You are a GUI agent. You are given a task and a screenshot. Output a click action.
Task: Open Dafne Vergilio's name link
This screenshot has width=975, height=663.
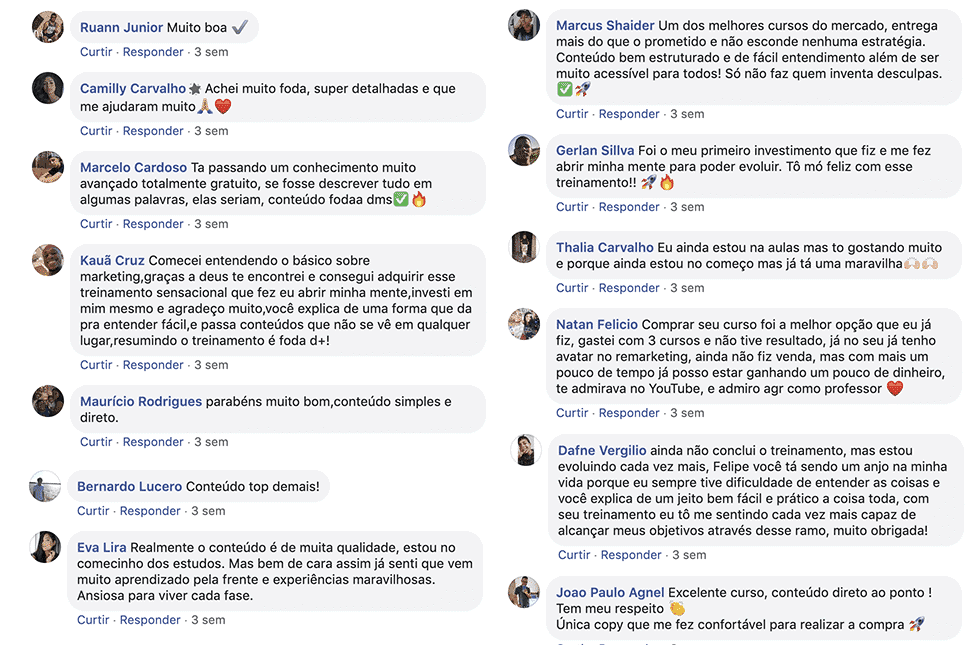point(602,450)
